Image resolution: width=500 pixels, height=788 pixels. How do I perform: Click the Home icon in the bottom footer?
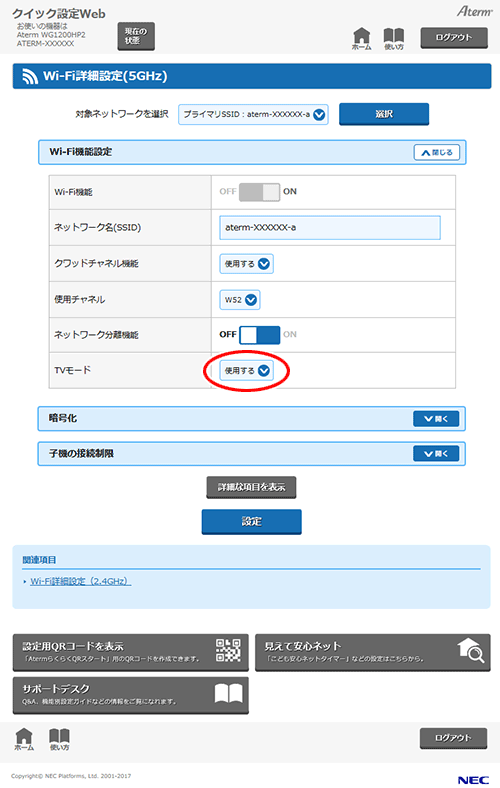(24, 739)
